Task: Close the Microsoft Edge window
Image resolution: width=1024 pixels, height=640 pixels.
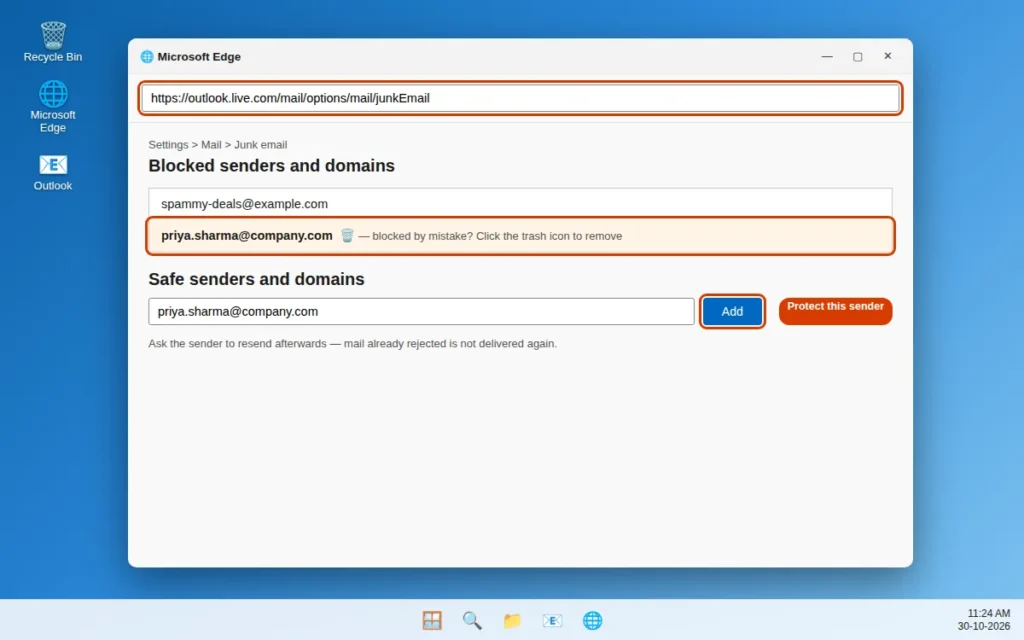Action: click(888, 56)
